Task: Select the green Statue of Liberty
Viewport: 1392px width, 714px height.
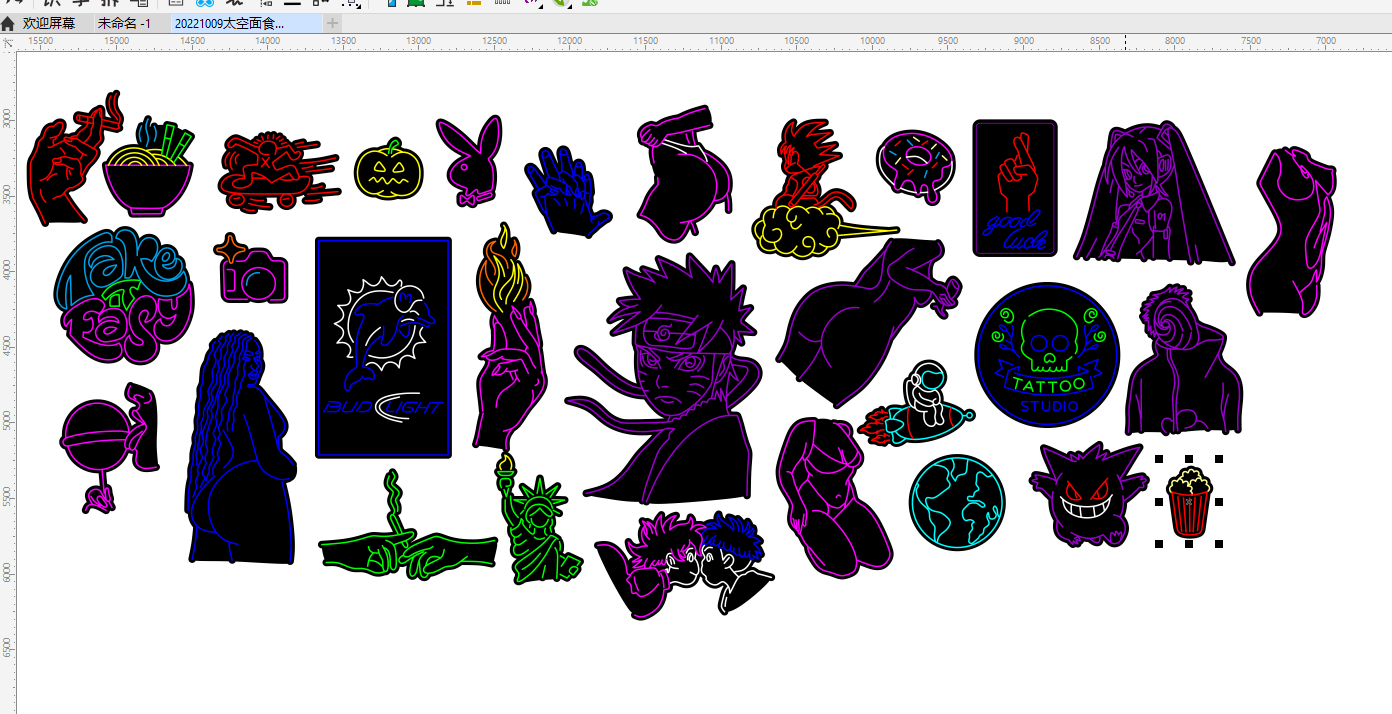Action: tap(537, 520)
